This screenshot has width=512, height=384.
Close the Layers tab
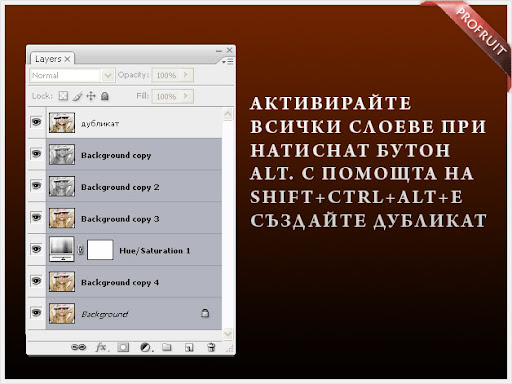click(x=67, y=59)
